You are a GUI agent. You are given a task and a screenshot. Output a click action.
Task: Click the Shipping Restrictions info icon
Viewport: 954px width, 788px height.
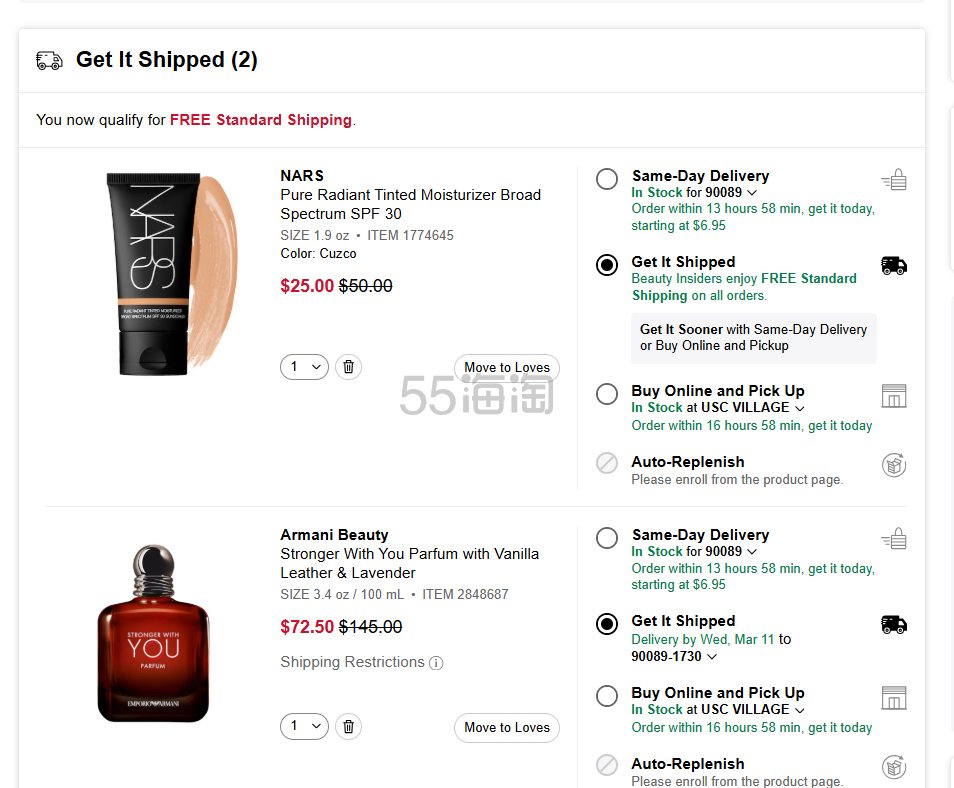point(436,663)
